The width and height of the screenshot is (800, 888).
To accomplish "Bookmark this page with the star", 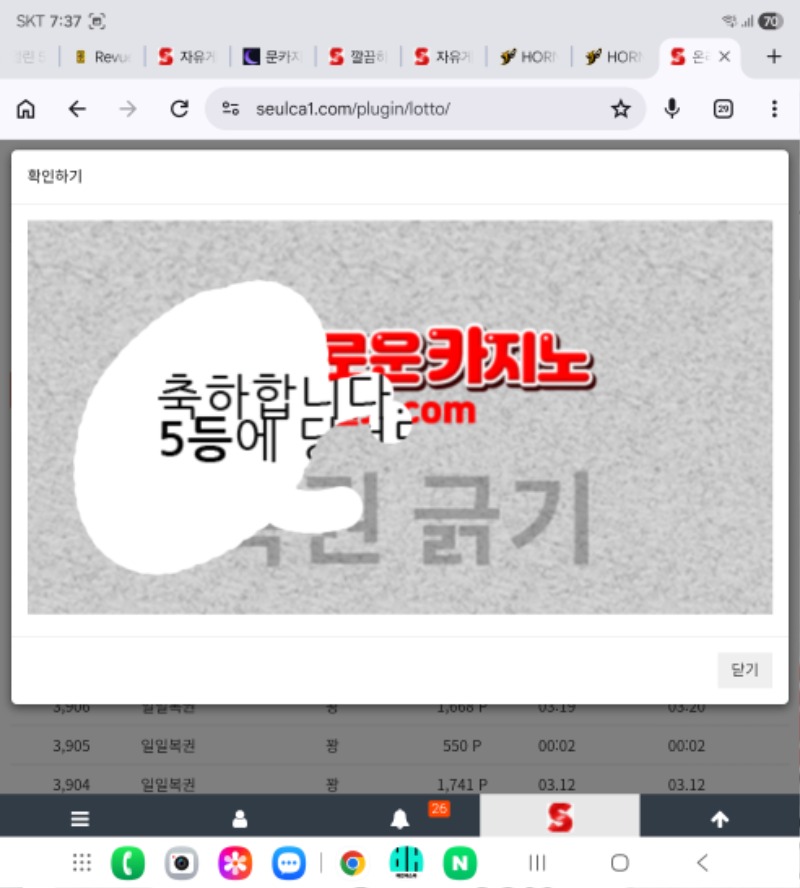I will click(x=621, y=109).
